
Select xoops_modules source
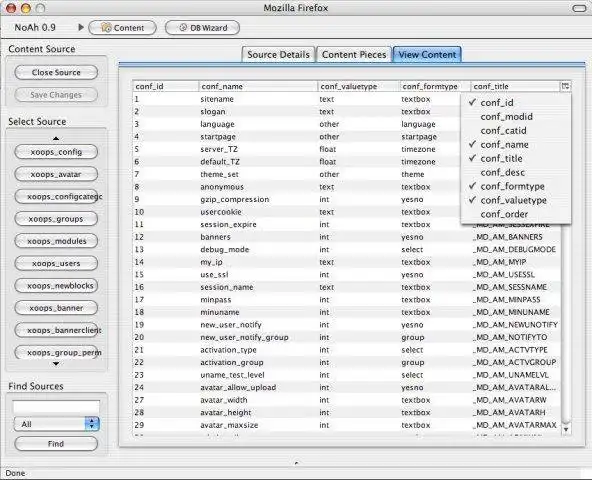(x=56, y=241)
